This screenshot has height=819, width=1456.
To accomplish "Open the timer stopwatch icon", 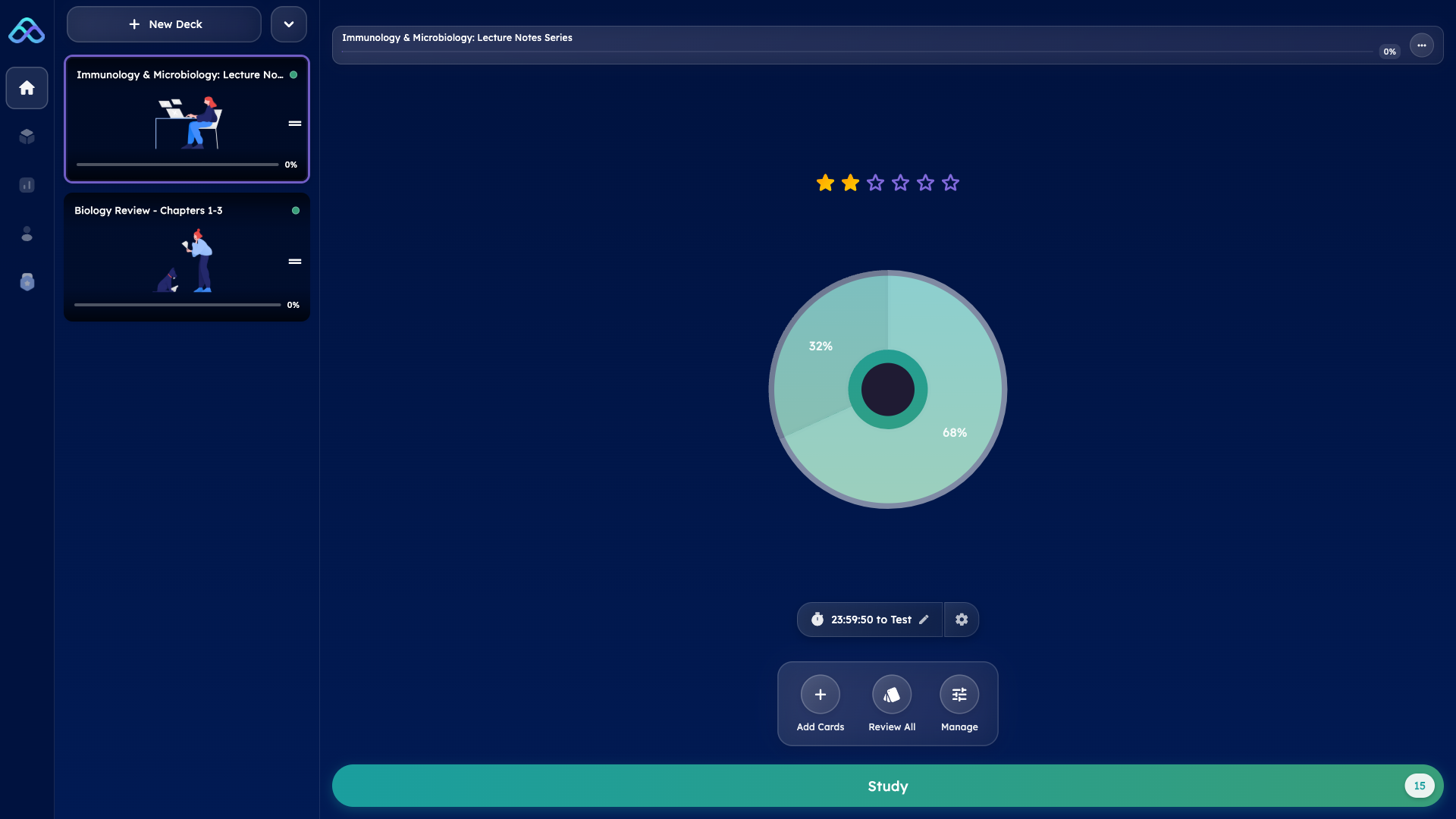I will pos(818,620).
